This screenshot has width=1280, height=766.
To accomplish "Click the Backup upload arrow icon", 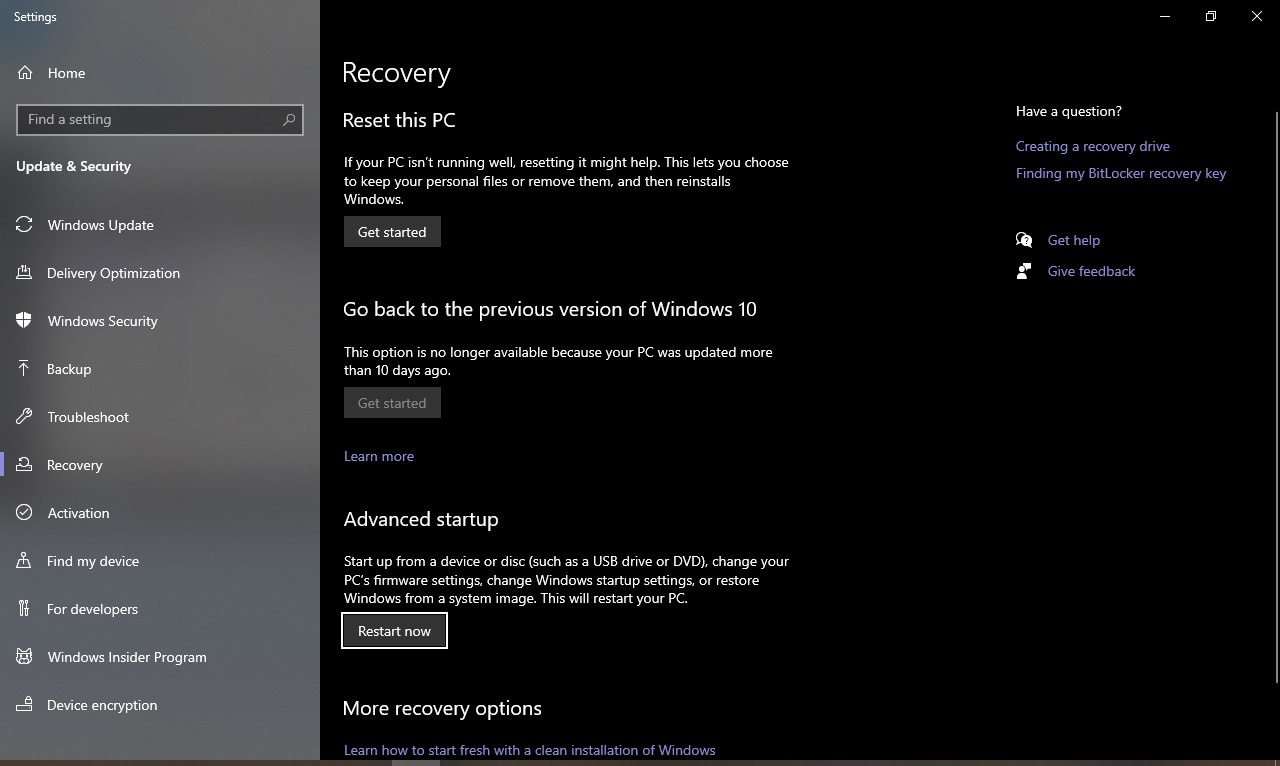I will coord(24,369).
